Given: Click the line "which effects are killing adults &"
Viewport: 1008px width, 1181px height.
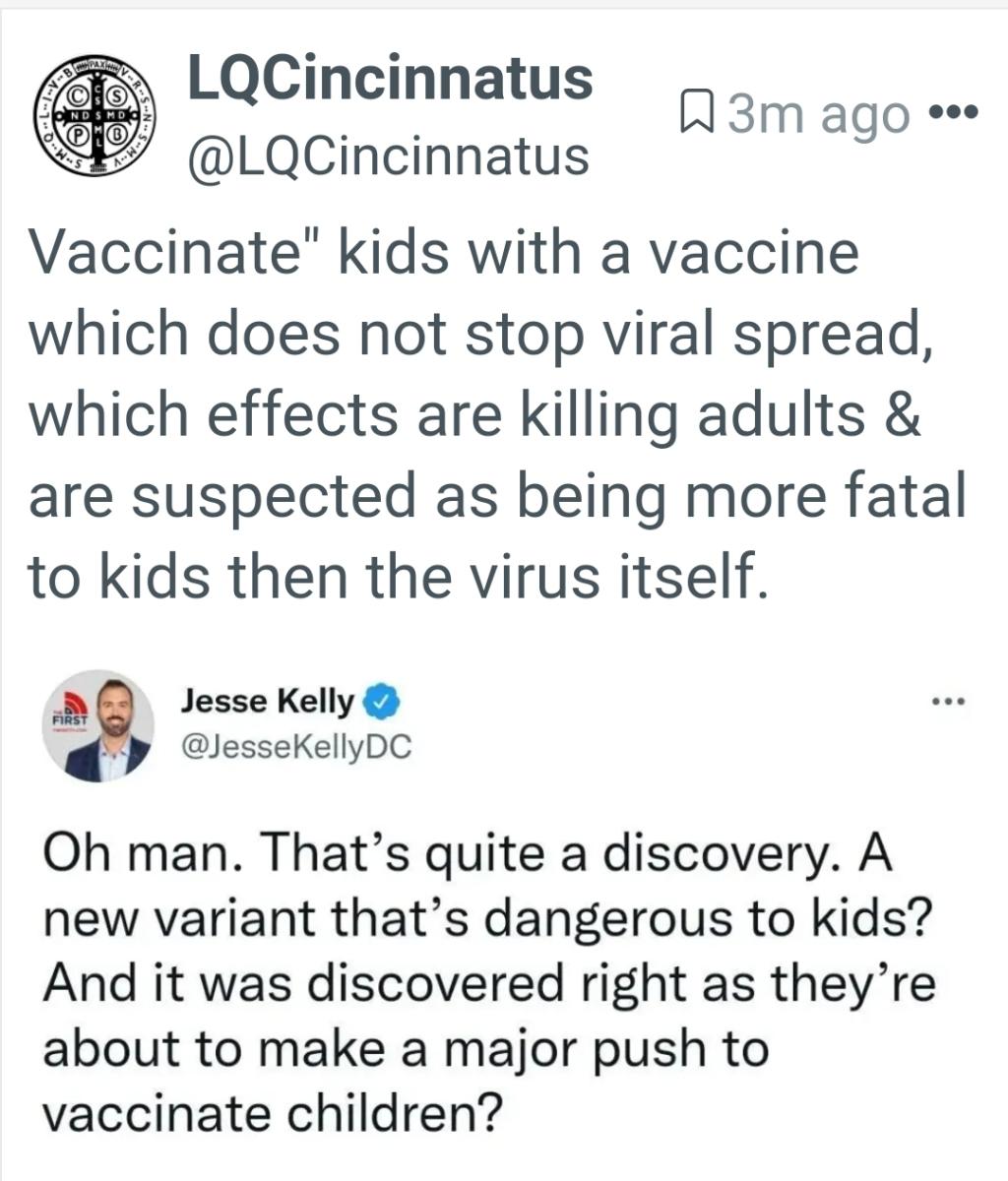Looking at the screenshot, I should [474, 414].
